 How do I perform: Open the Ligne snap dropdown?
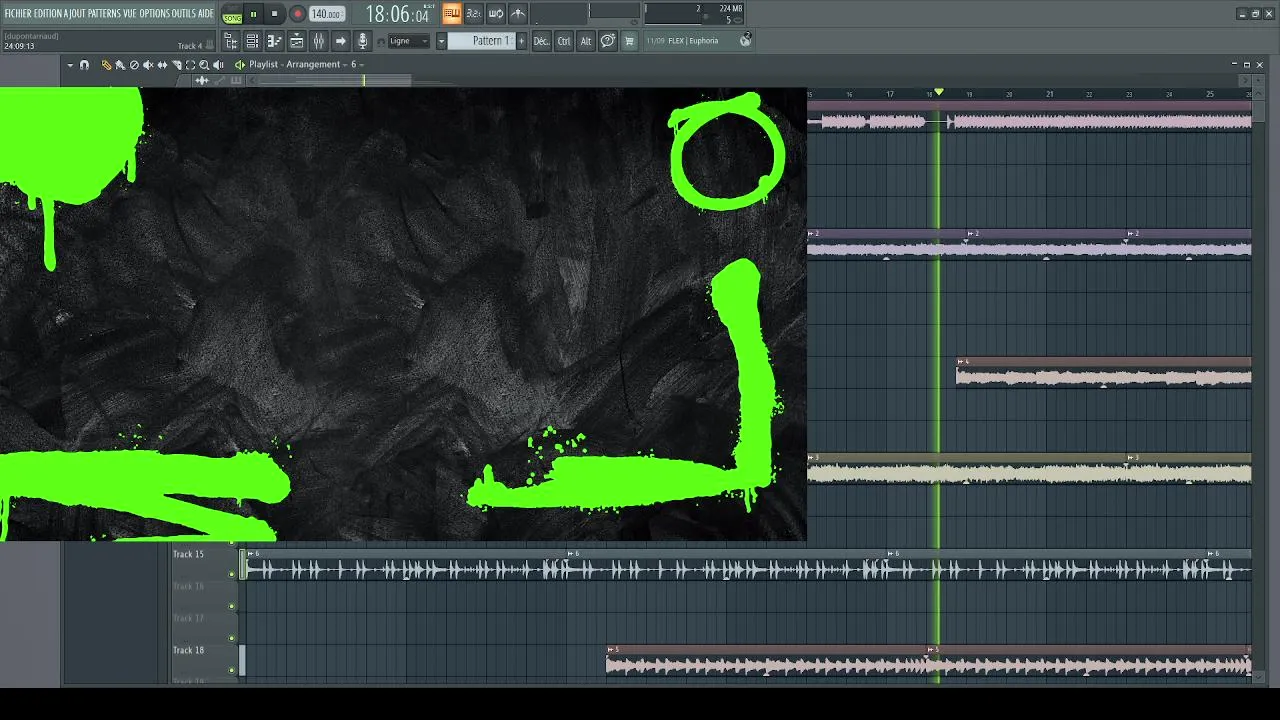(408, 41)
